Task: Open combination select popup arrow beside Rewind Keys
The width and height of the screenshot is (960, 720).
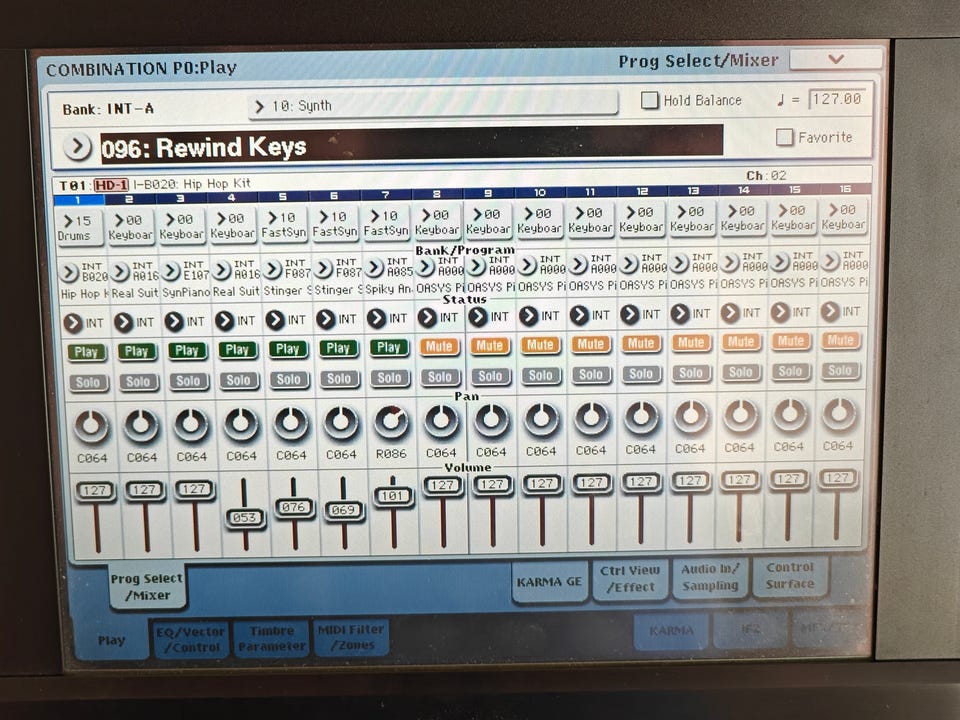Action: click(x=77, y=148)
